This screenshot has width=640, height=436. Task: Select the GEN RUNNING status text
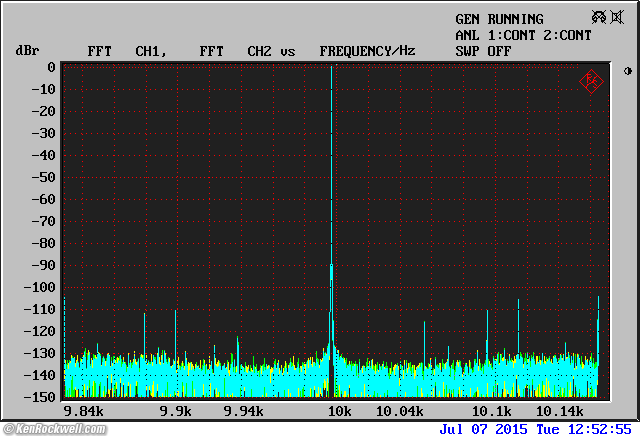pos(499,19)
